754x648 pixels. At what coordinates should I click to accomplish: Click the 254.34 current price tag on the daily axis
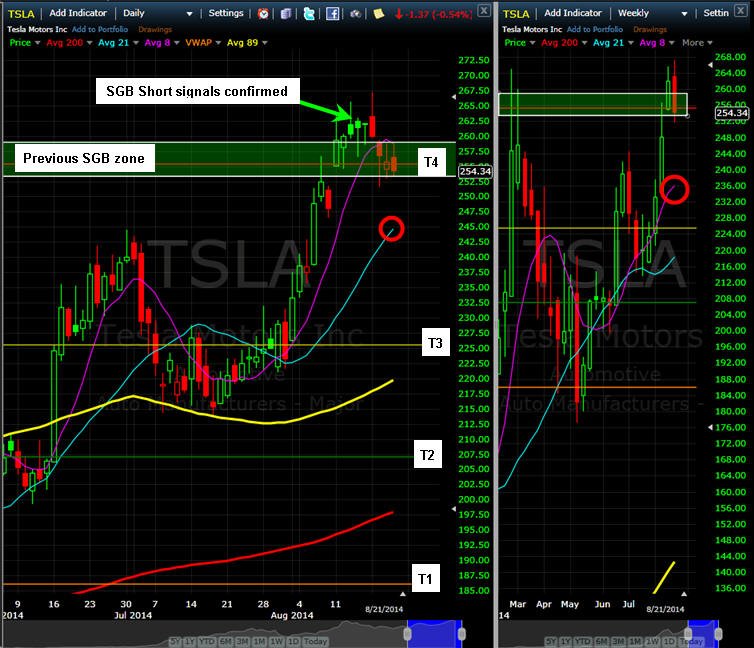click(475, 171)
